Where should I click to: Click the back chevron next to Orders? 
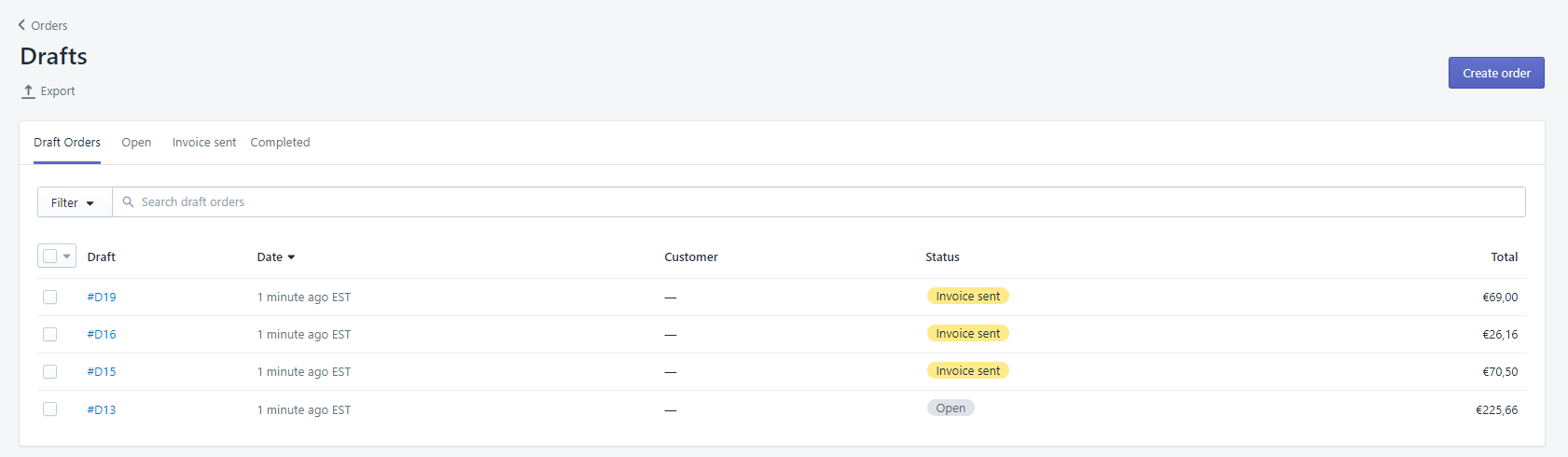(21, 25)
